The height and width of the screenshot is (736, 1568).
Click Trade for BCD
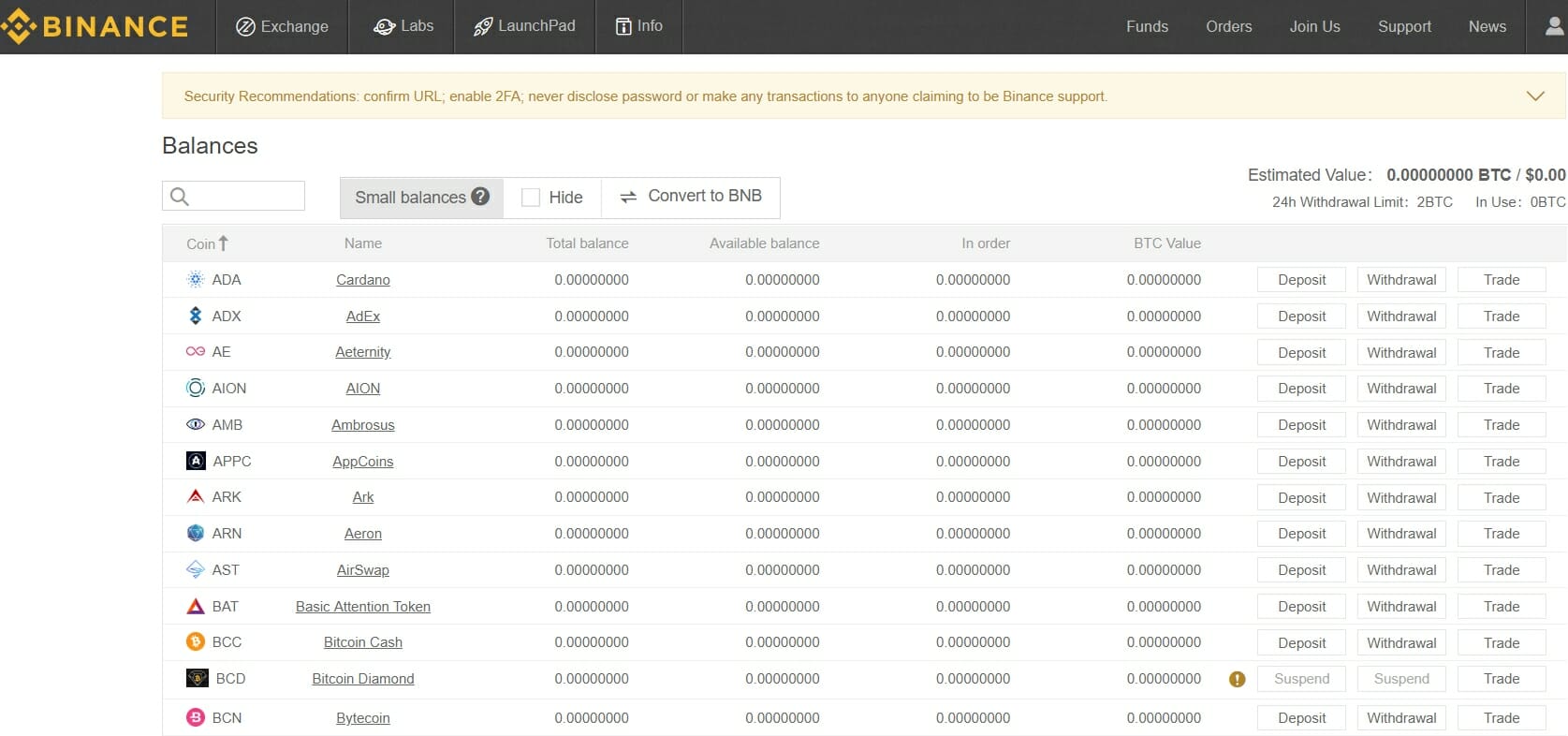click(1502, 678)
